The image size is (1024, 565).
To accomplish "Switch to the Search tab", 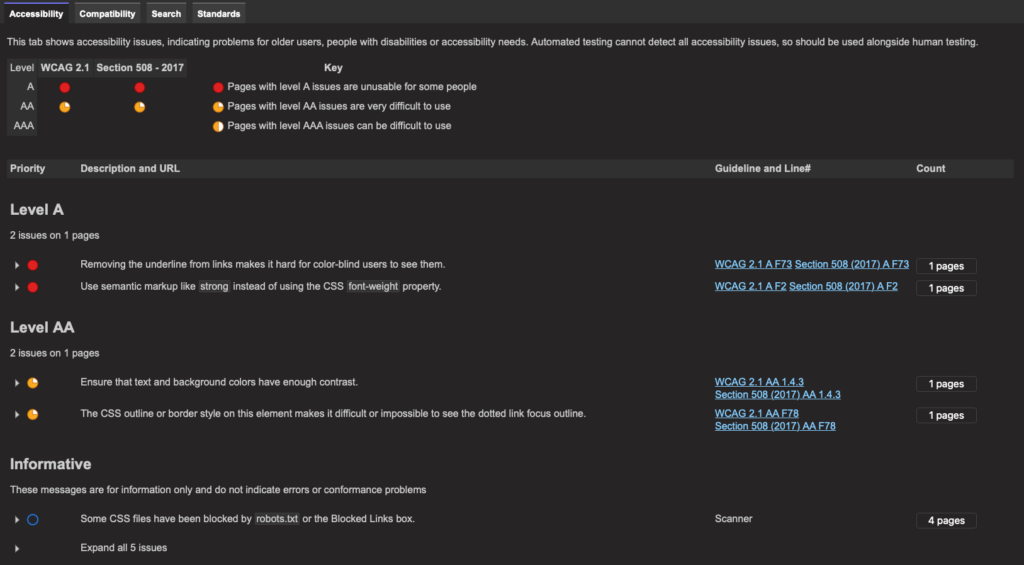I will coord(166,14).
